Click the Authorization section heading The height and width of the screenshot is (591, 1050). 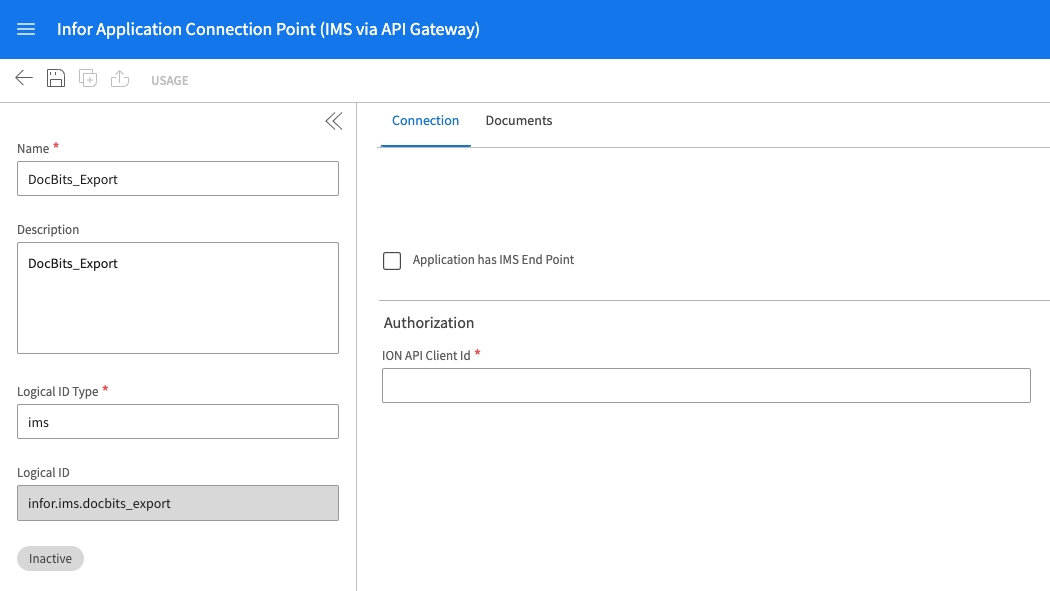coord(429,323)
